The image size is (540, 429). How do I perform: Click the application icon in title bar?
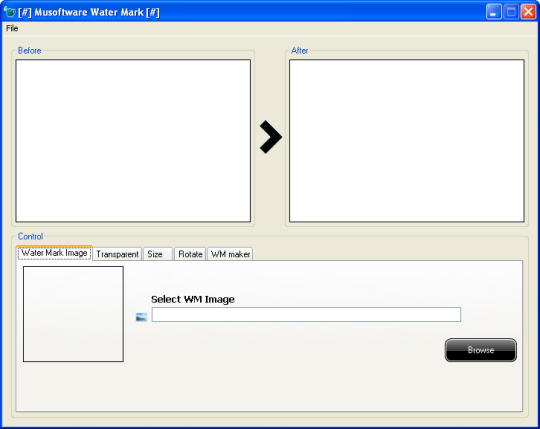point(10,12)
